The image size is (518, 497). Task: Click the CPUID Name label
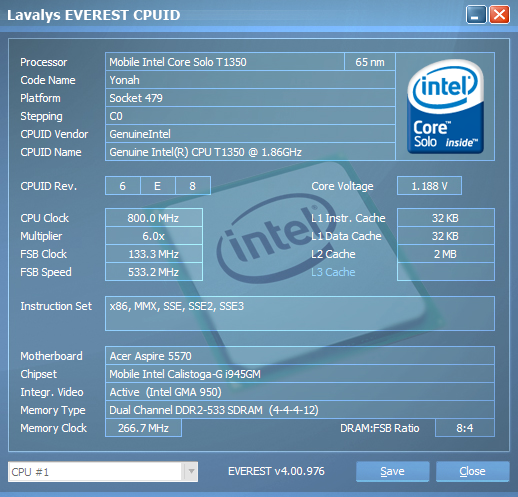(x=51, y=152)
